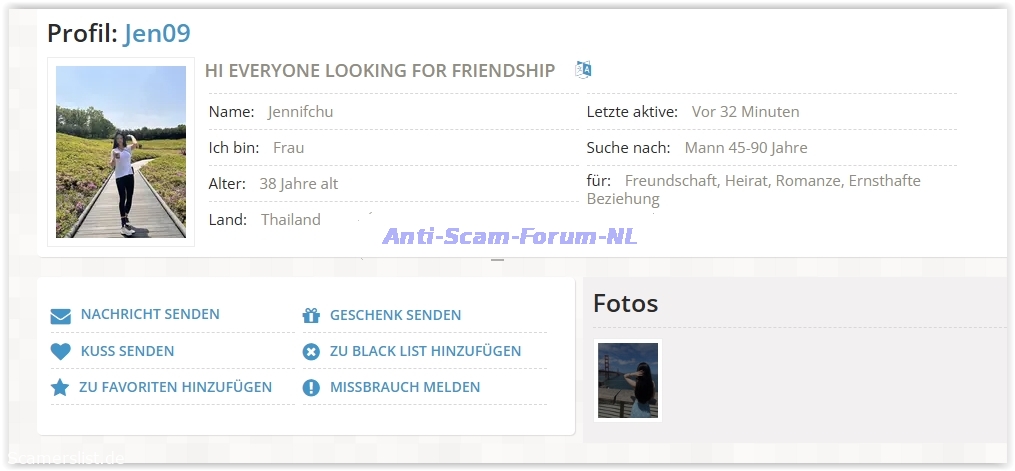Click the Fotos section heading
The width and height of the screenshot is (1015, 471).
[x=625, y=303]
